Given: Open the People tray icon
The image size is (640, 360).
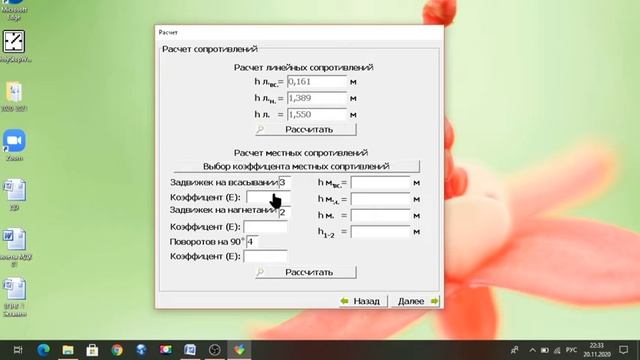Looking at the screenshot, I should coord(515,350).
